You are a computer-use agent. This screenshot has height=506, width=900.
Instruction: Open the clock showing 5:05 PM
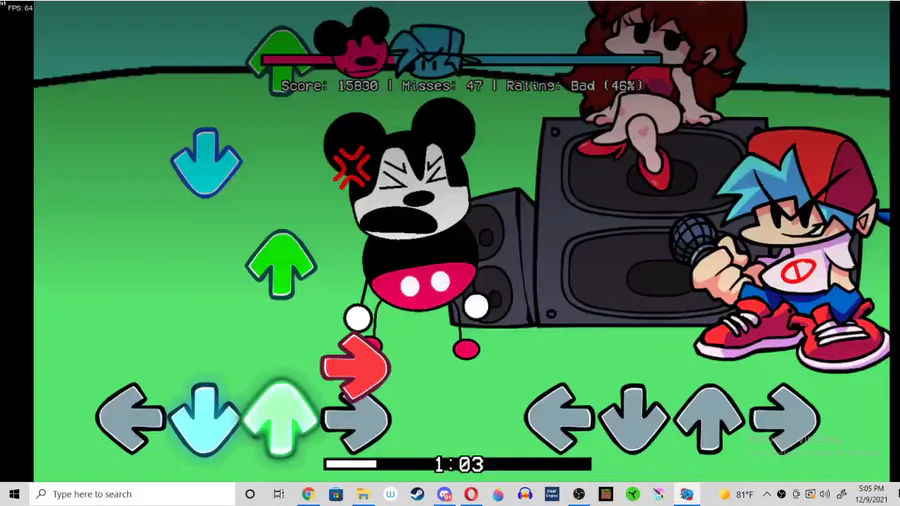click(x=871, y=494)
